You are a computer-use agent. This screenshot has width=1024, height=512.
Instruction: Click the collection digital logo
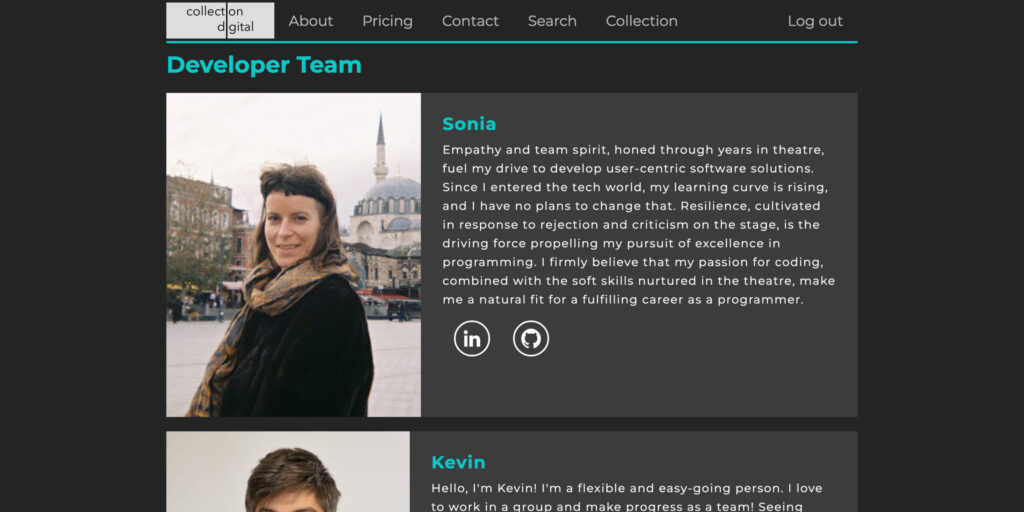220,20
